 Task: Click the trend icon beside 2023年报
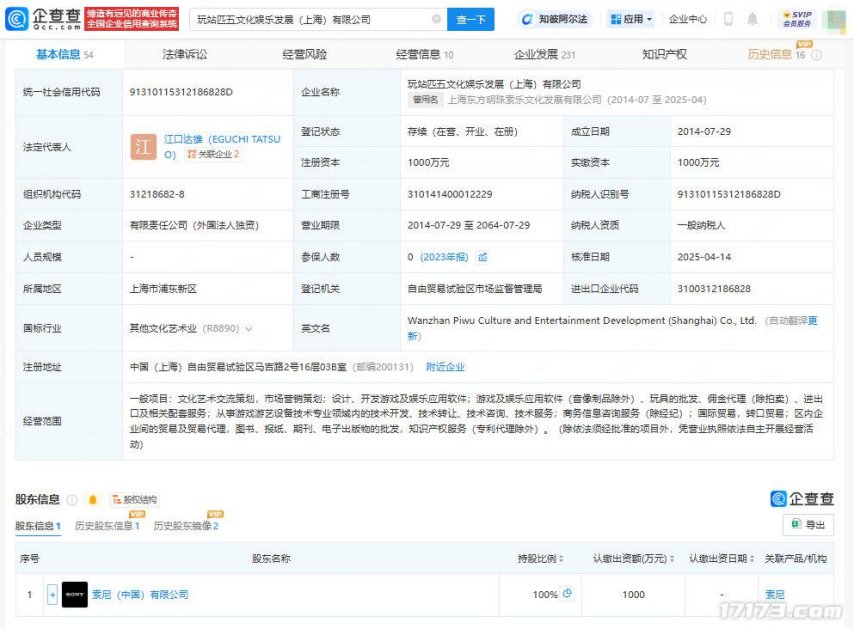[482, 257]
